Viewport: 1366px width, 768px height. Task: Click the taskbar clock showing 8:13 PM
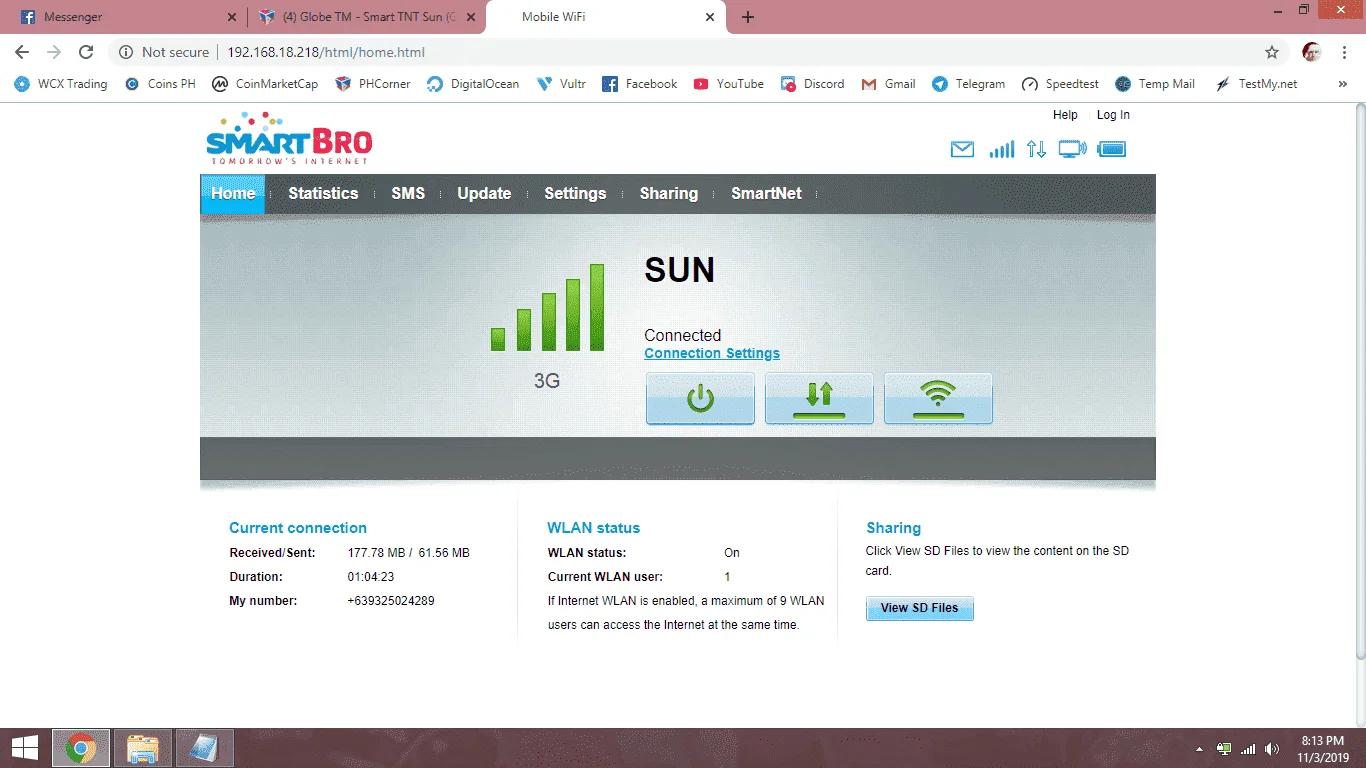(1322, 748)
